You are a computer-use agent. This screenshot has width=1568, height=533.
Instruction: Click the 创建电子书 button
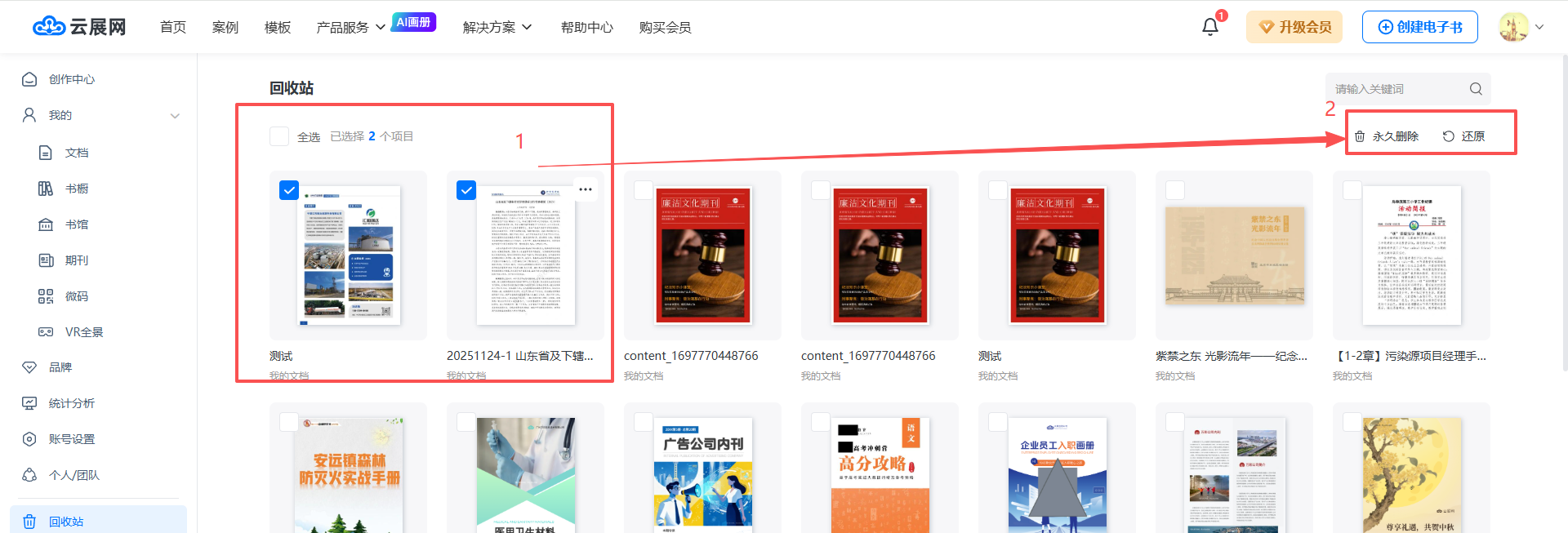1419,27
